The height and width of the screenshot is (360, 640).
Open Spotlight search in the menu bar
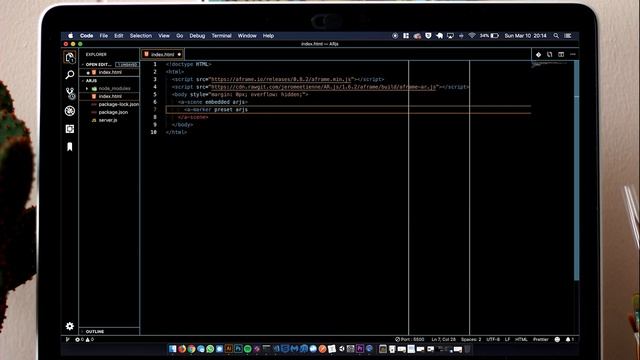(556, 36)
